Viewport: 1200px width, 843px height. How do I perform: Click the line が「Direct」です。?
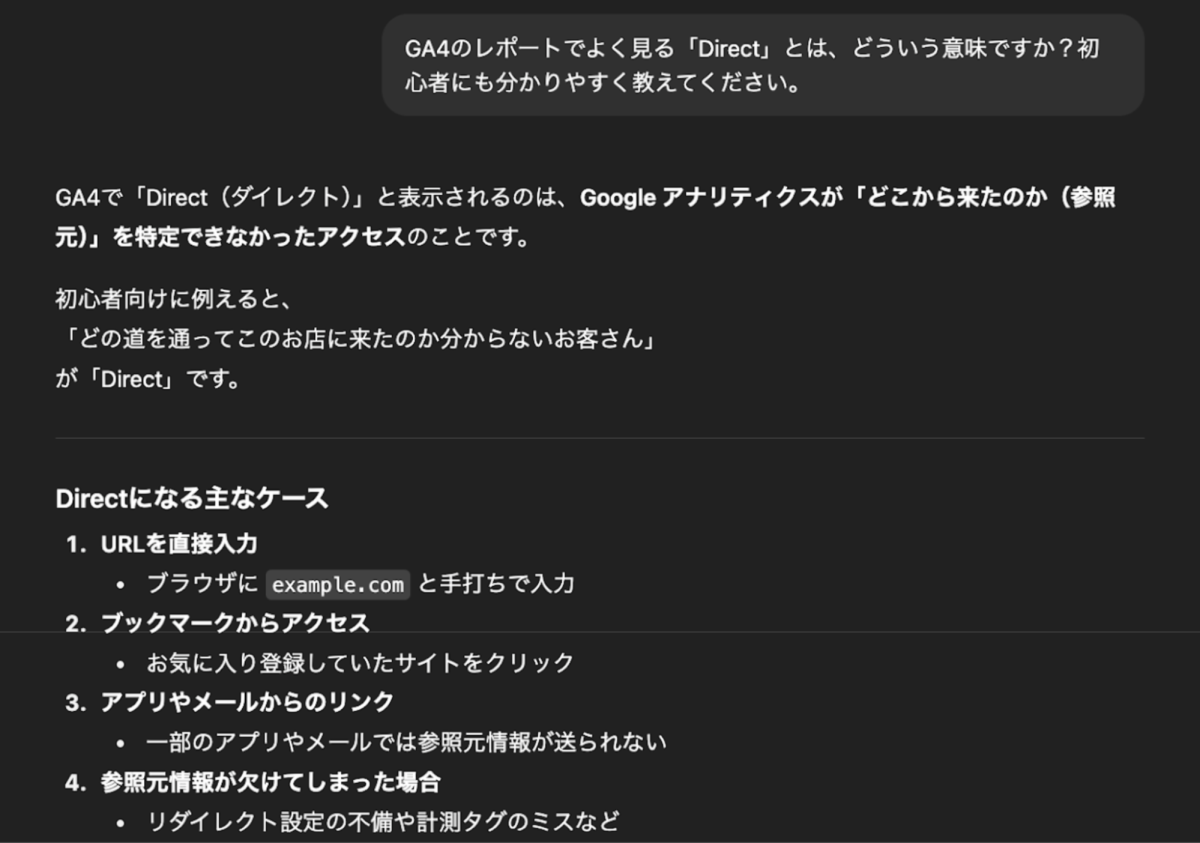pyautogui.click(x=148, y=380)
